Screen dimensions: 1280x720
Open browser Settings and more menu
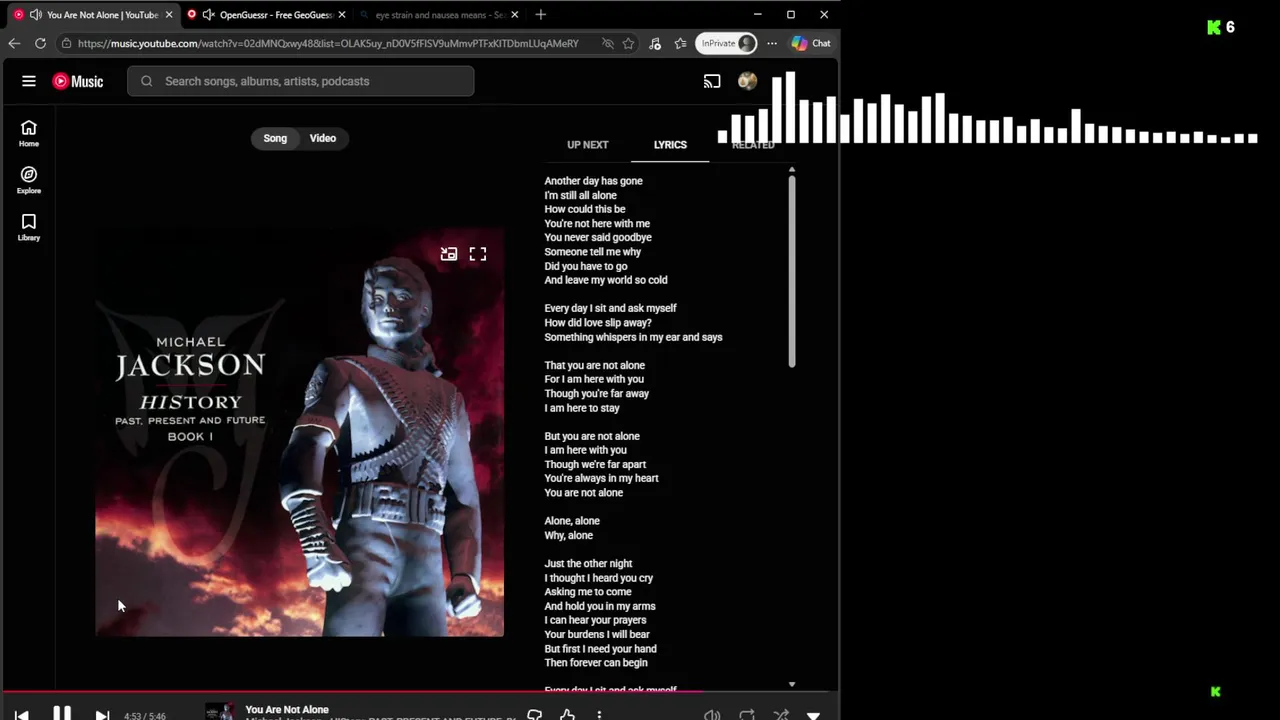(x=772, y=43)
